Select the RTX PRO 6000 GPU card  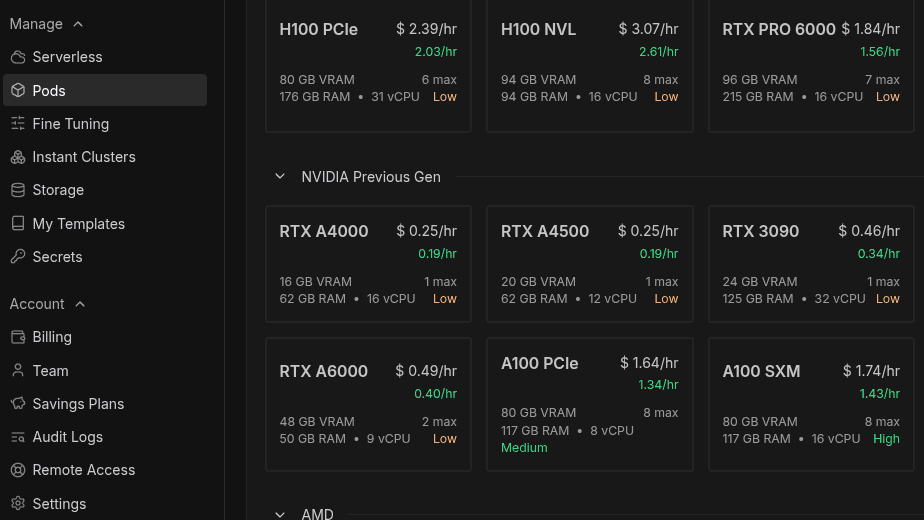(x=811, y=66)
